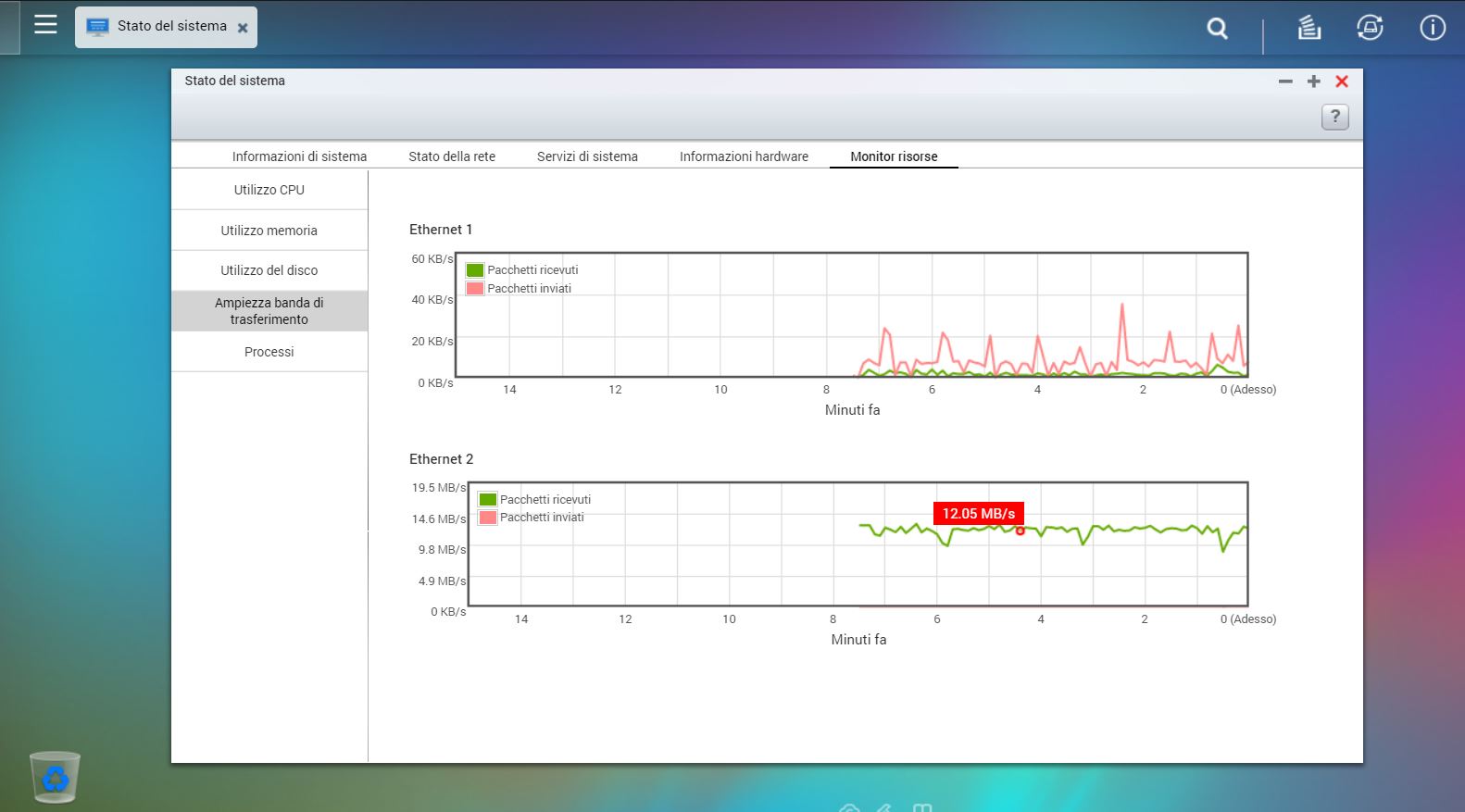Open the external devices icon
This screenshot has width=1465, height=812.
1370,29
